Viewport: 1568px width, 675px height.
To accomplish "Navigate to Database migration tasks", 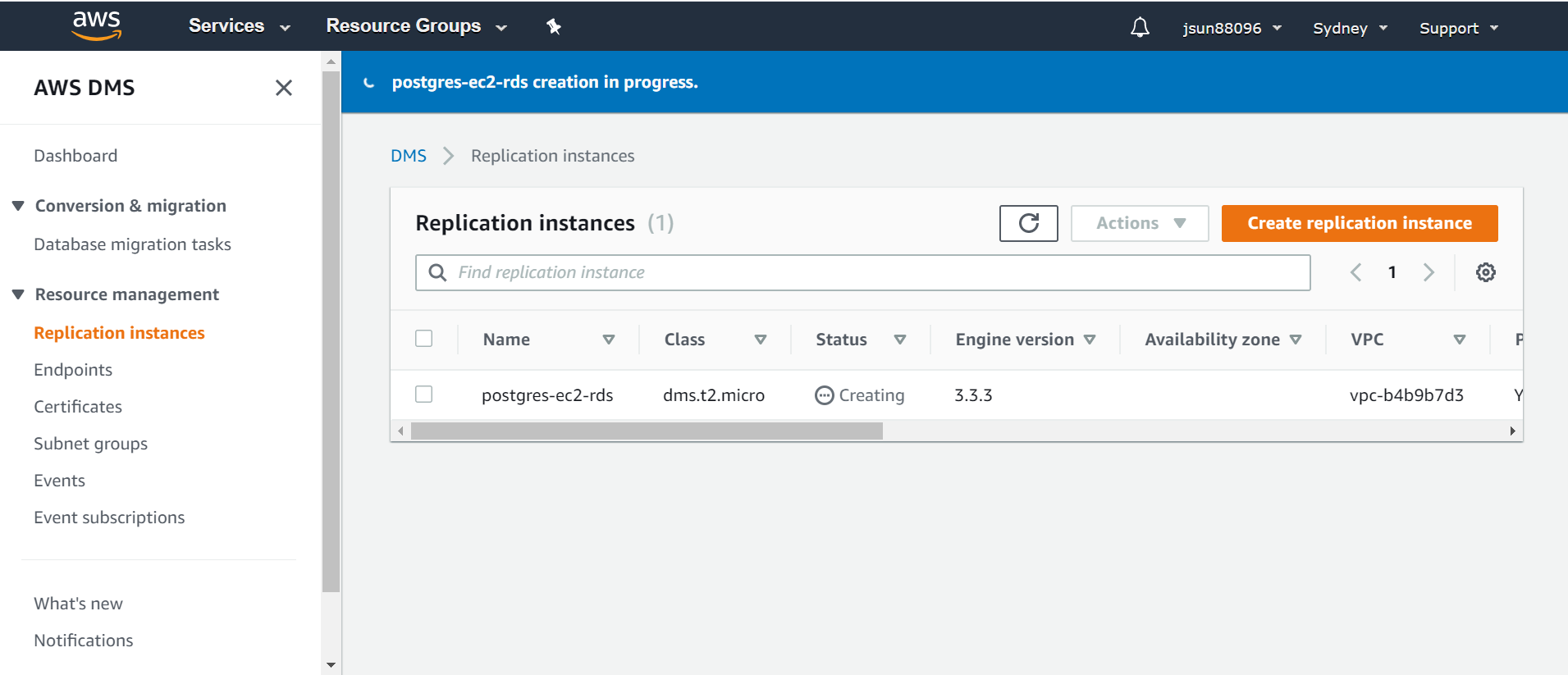I will point(132,244).
